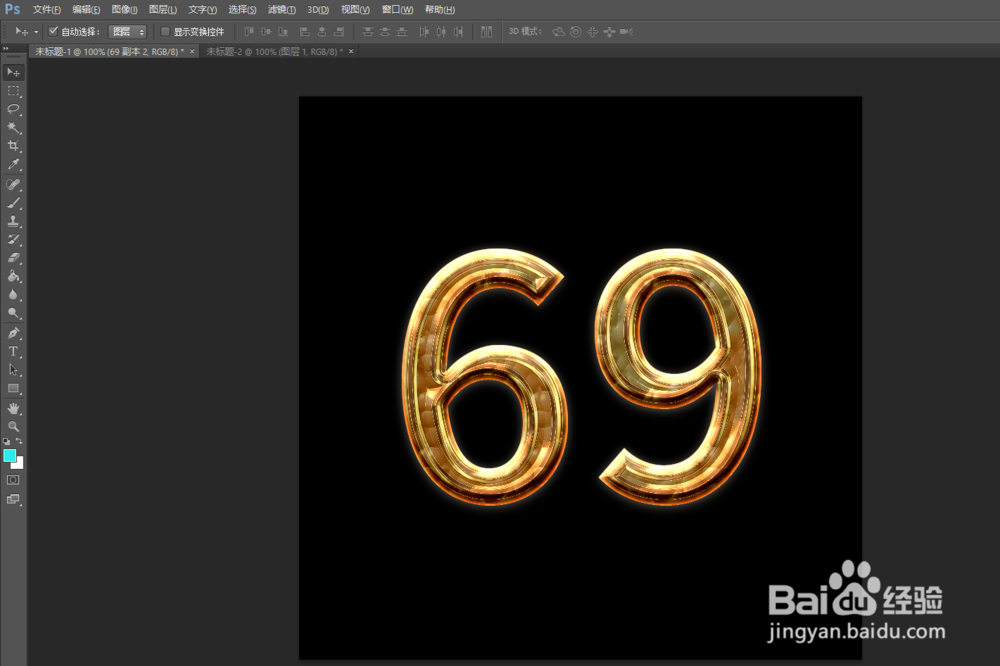This screenshot has height=666, width=1000.
Task: Open the 图层 auto-select dropdown
Action: point(128,31)
